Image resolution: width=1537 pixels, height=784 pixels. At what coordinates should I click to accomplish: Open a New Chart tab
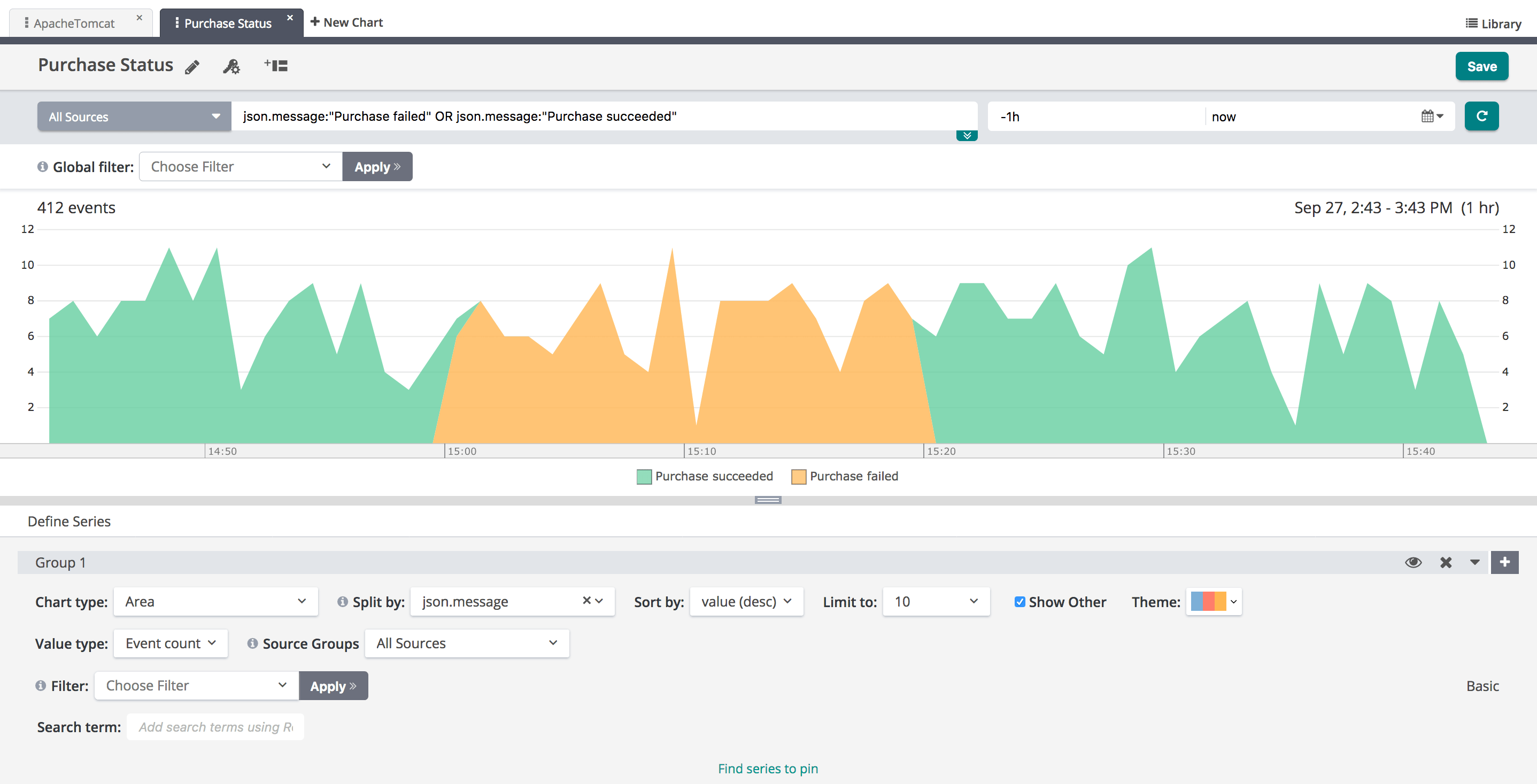coord(346,22)
